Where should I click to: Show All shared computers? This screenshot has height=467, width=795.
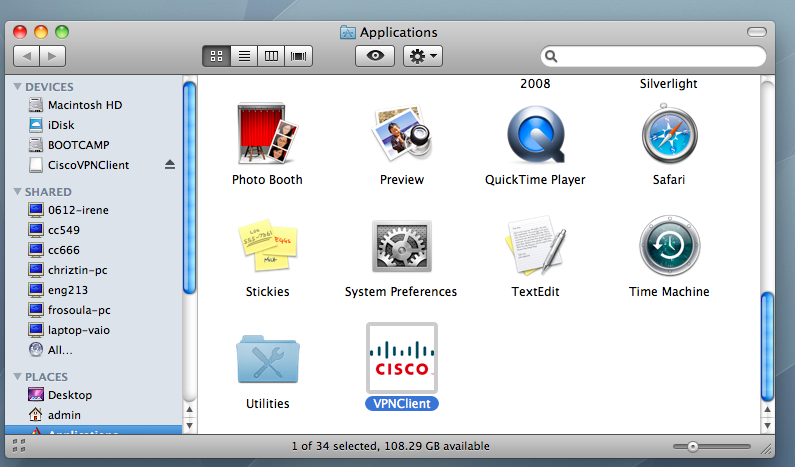coord(51,350)
